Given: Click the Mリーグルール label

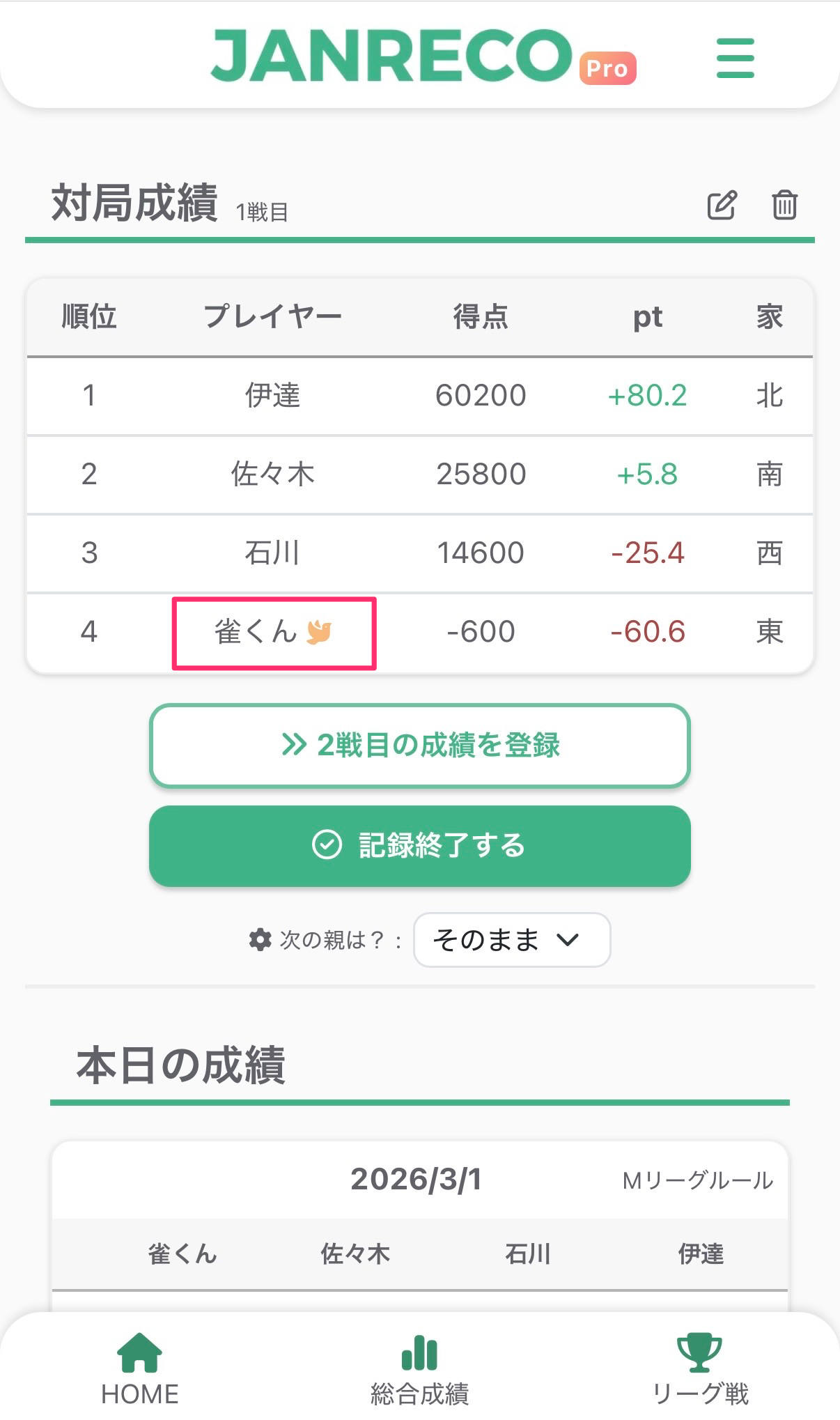Looking at the screenshot, I should pos(697,1180).
